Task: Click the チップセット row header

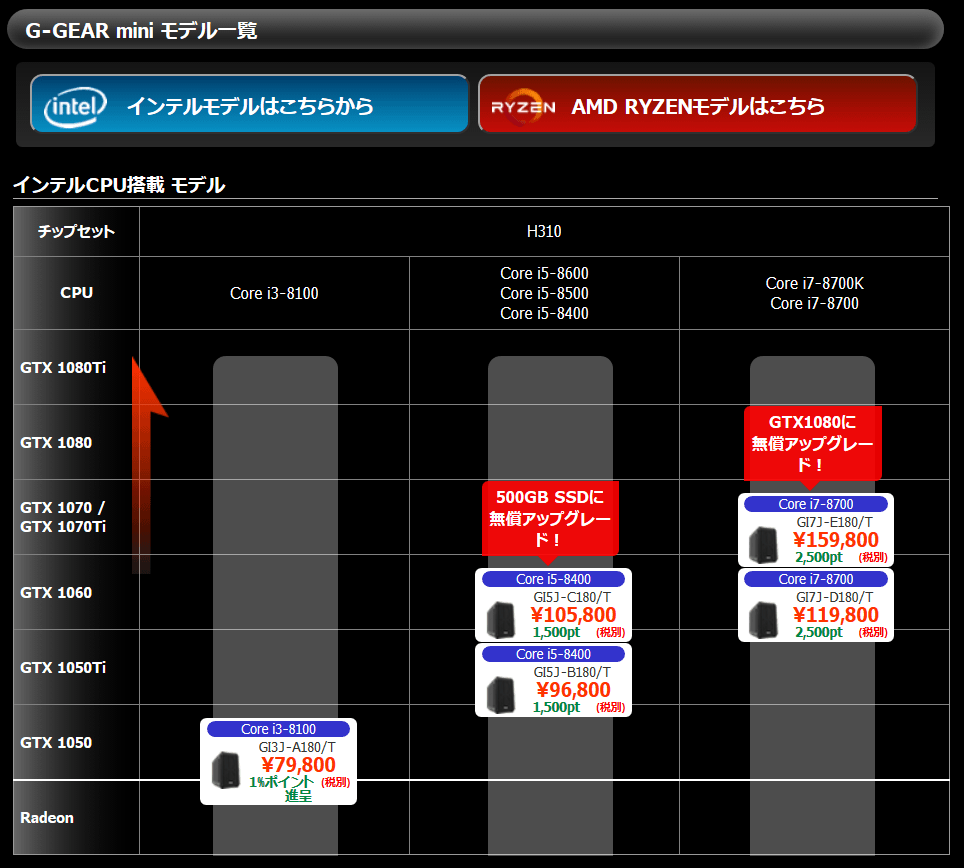Action: click(x=76, y=232)
